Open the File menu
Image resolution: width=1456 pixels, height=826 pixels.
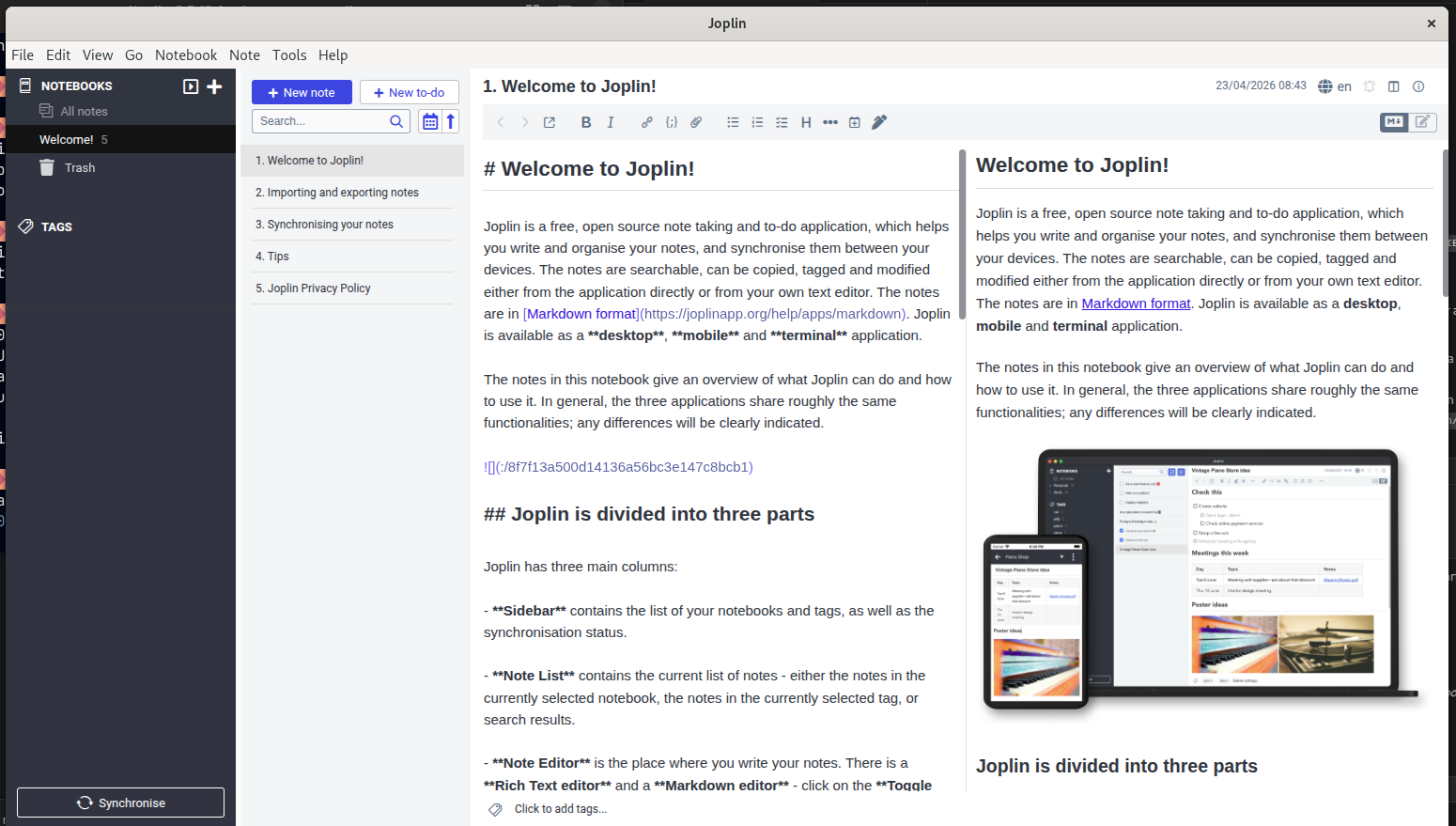[23, 55]
